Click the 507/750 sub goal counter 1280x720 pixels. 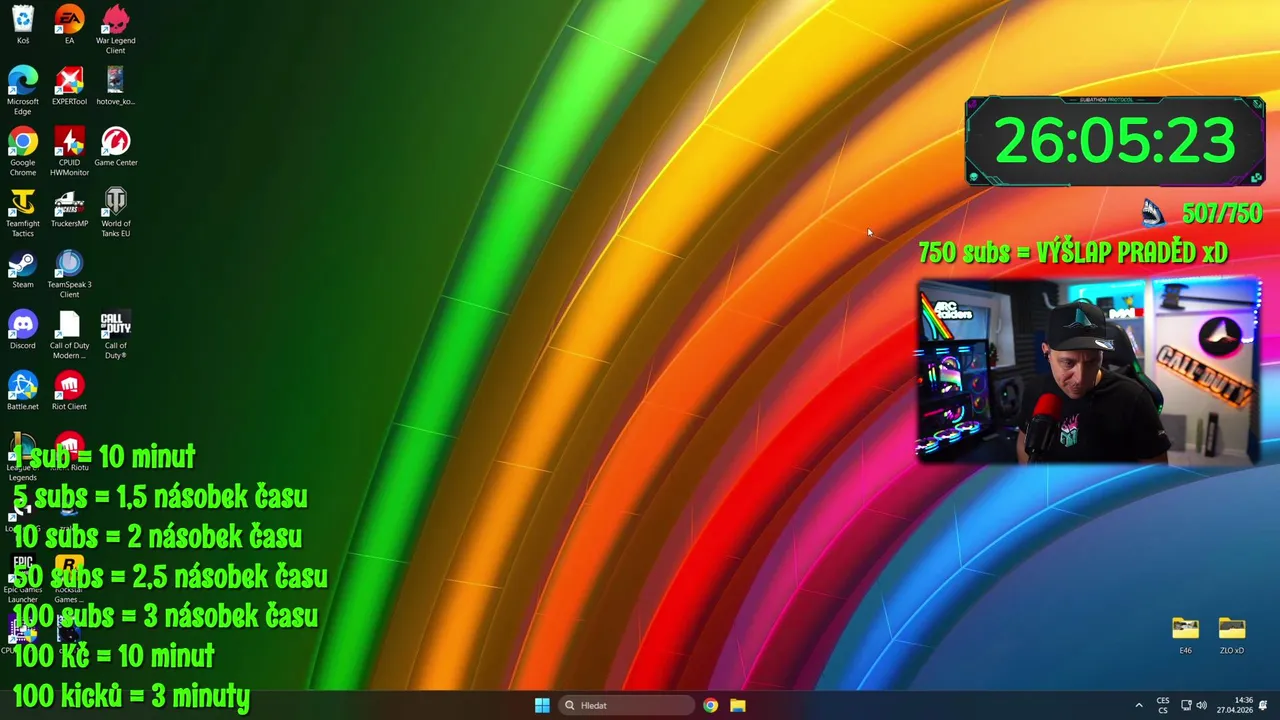(x=1221, y=213)
